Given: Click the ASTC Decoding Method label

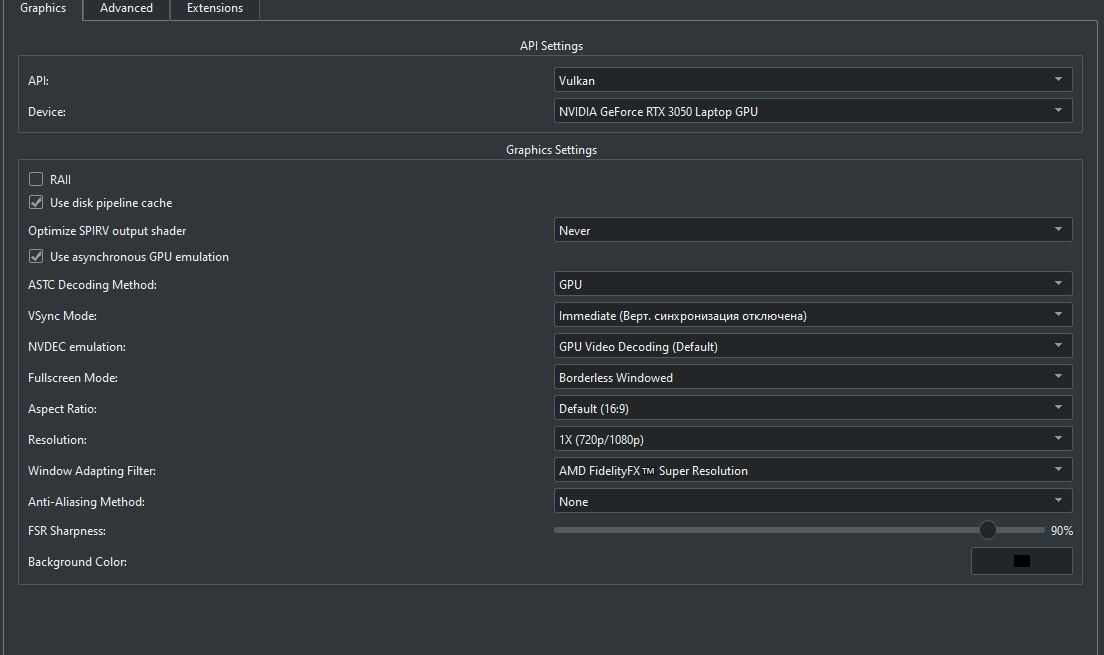Looking at the screenshot, I should [92, 285].
